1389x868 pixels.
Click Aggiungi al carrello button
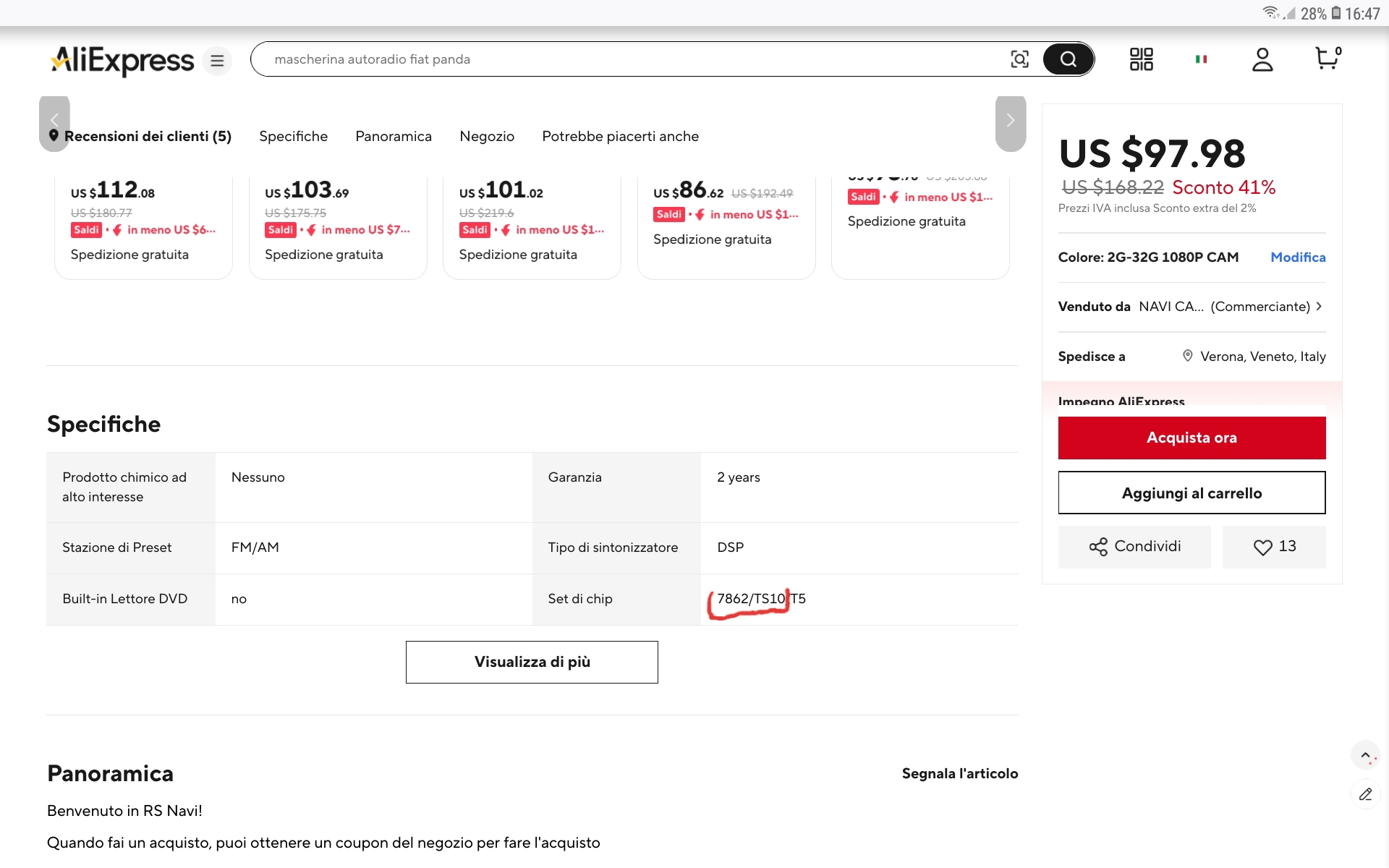1192,493
